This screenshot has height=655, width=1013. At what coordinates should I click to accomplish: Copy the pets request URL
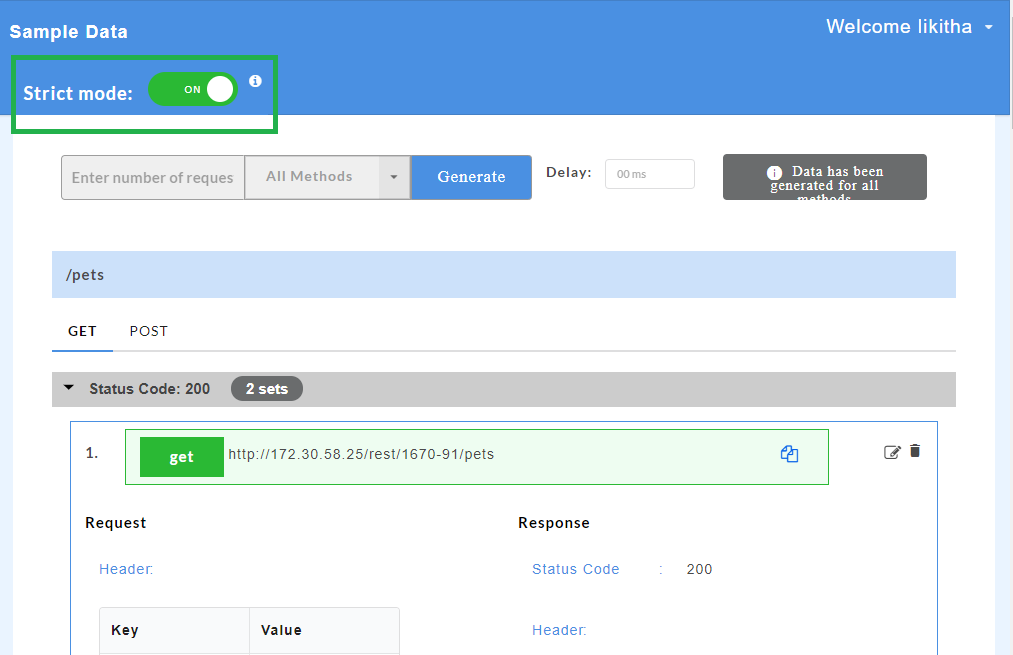pos(789,454)
